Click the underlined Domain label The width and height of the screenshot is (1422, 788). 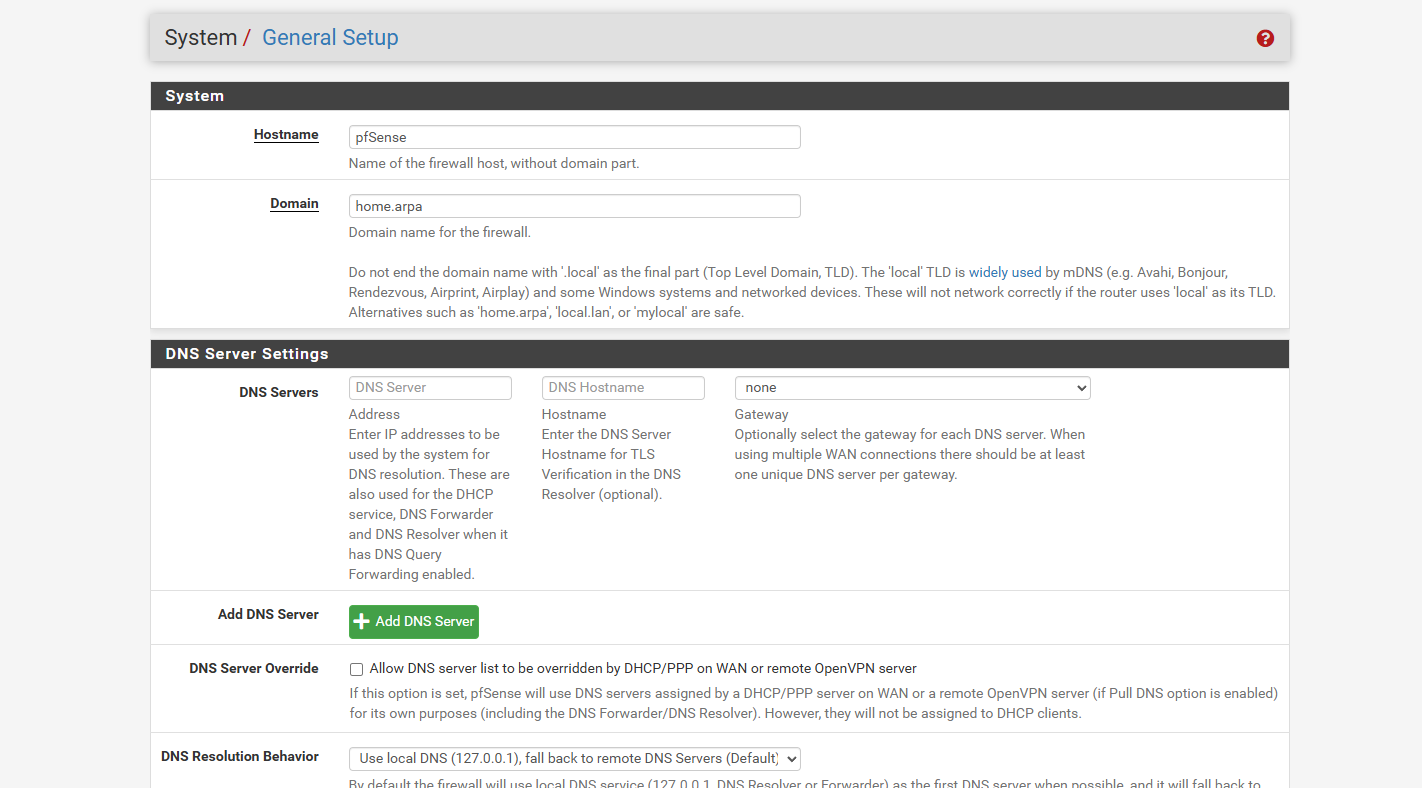pyautogui.click(x=294, y=204)
